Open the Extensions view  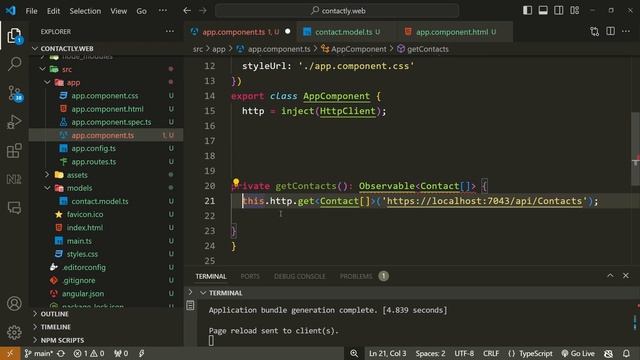[14, 151]
